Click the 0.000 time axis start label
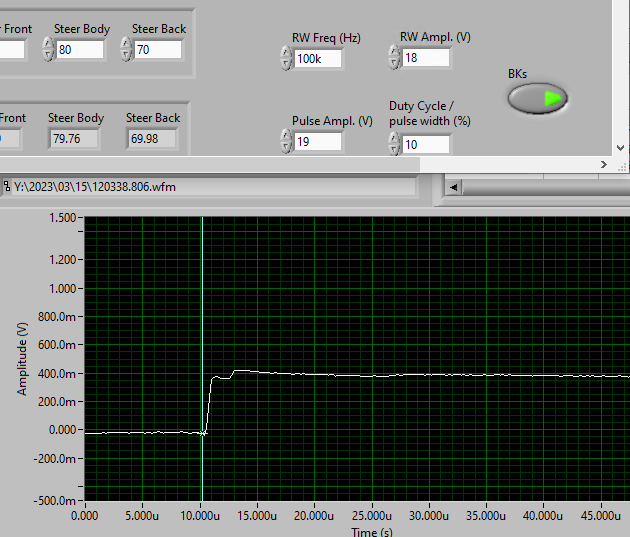 pos(84,516)
